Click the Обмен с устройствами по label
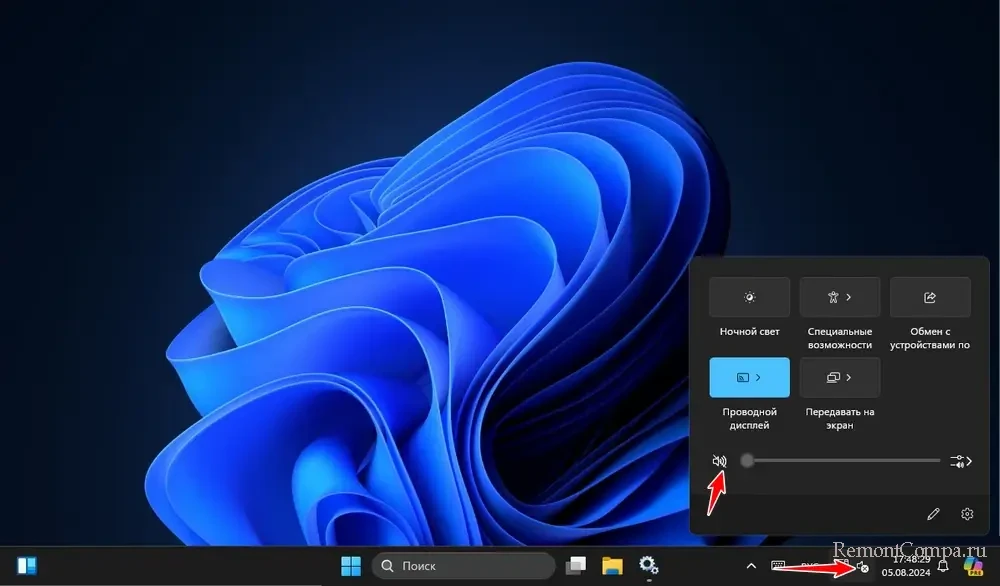1000x586 pixels. (x=930, y=338)
